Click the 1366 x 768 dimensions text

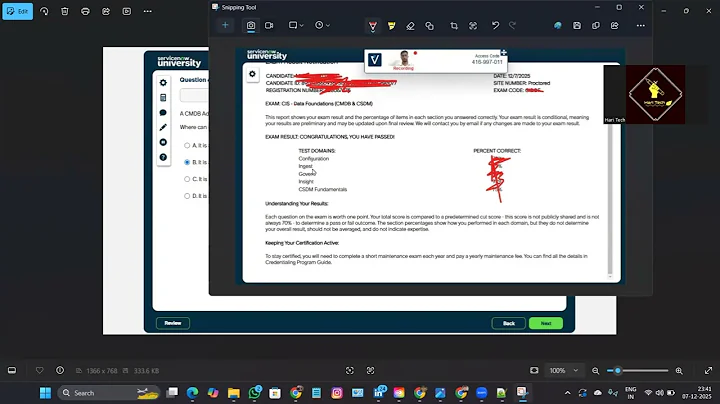[x=102, y=370]
